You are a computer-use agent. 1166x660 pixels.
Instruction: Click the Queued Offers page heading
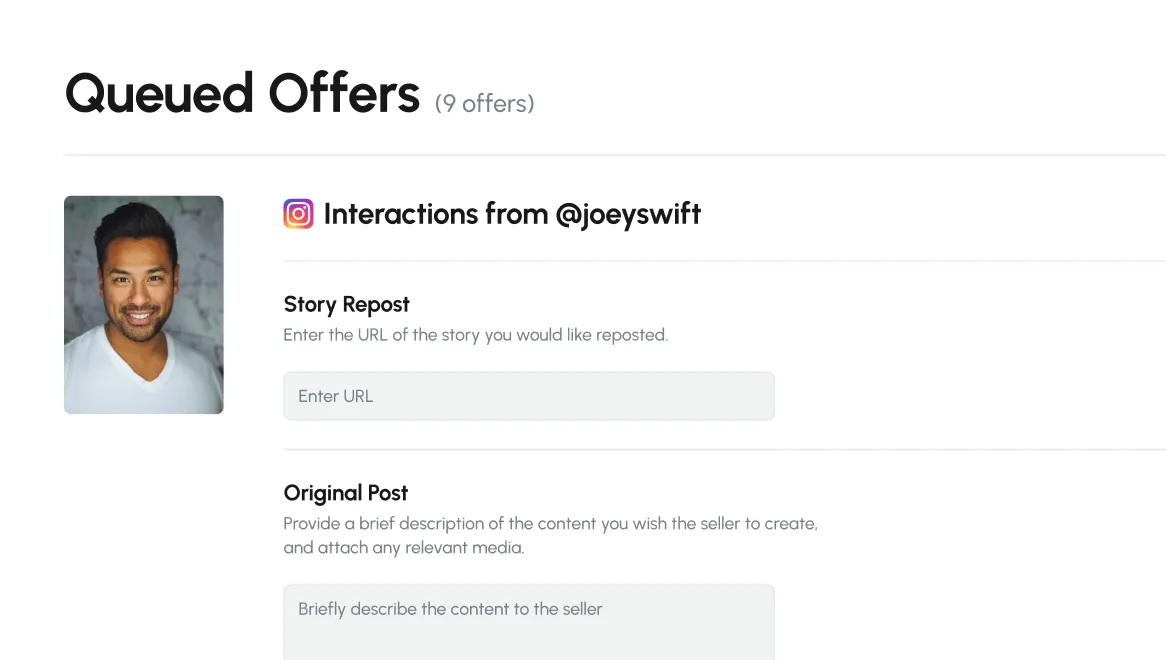point(242,94)
